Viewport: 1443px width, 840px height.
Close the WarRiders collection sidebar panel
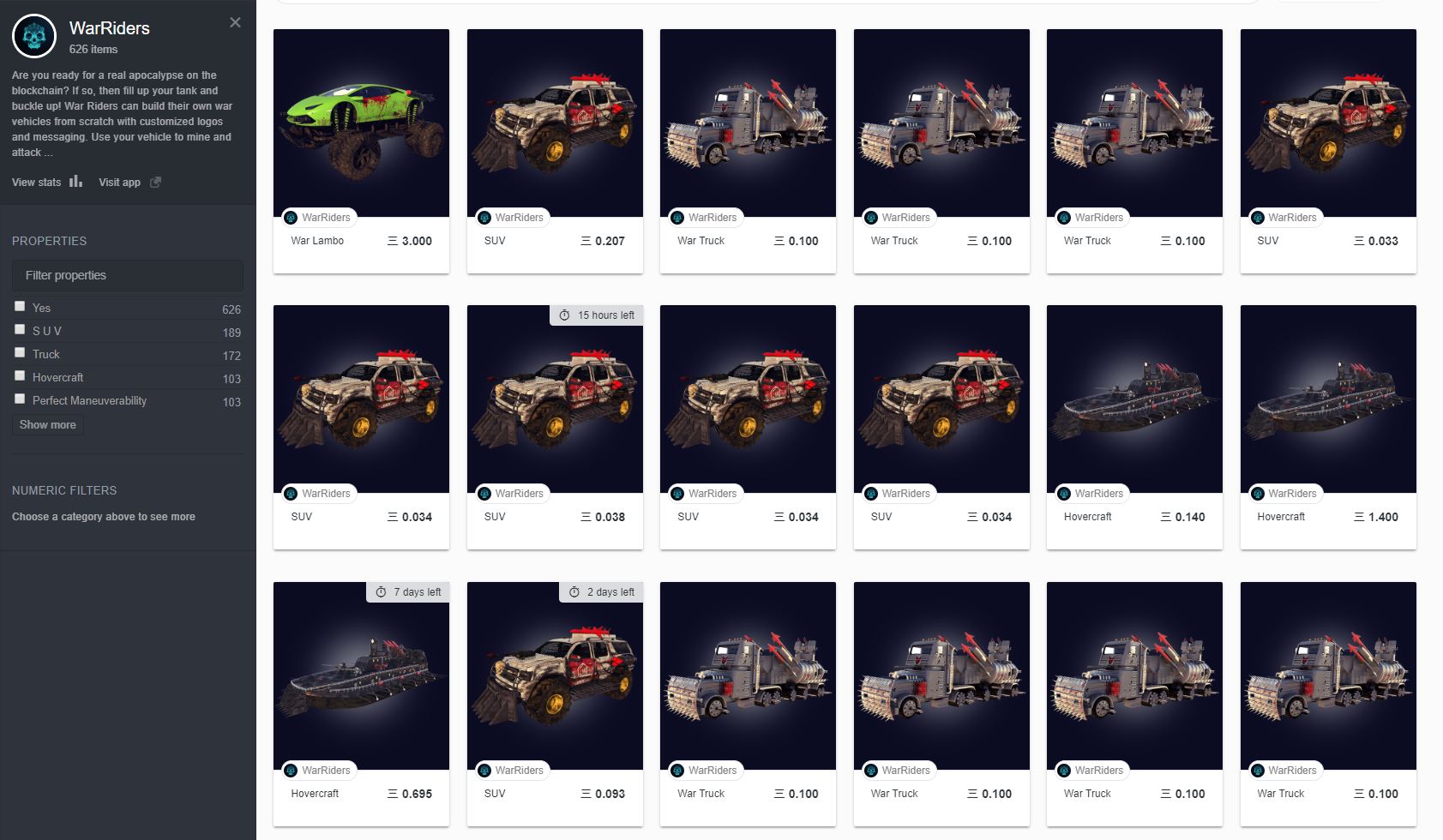(235, 23)
